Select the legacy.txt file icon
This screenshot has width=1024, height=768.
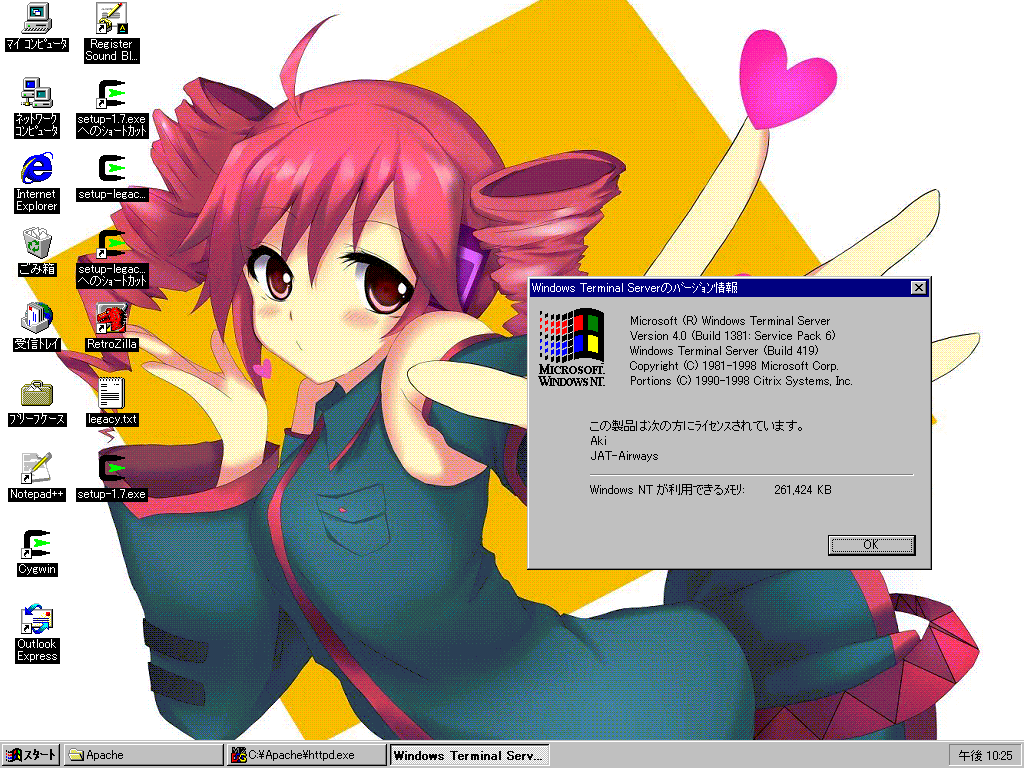[x=111, y=393]
